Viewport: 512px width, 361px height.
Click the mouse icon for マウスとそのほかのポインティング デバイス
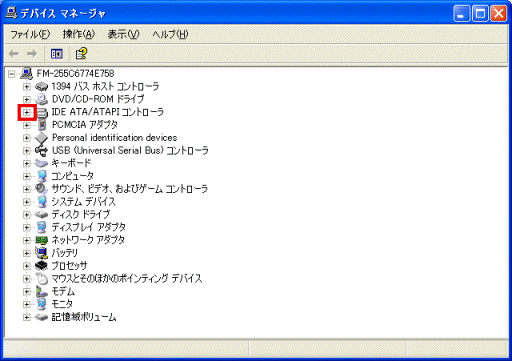(42, 278)
